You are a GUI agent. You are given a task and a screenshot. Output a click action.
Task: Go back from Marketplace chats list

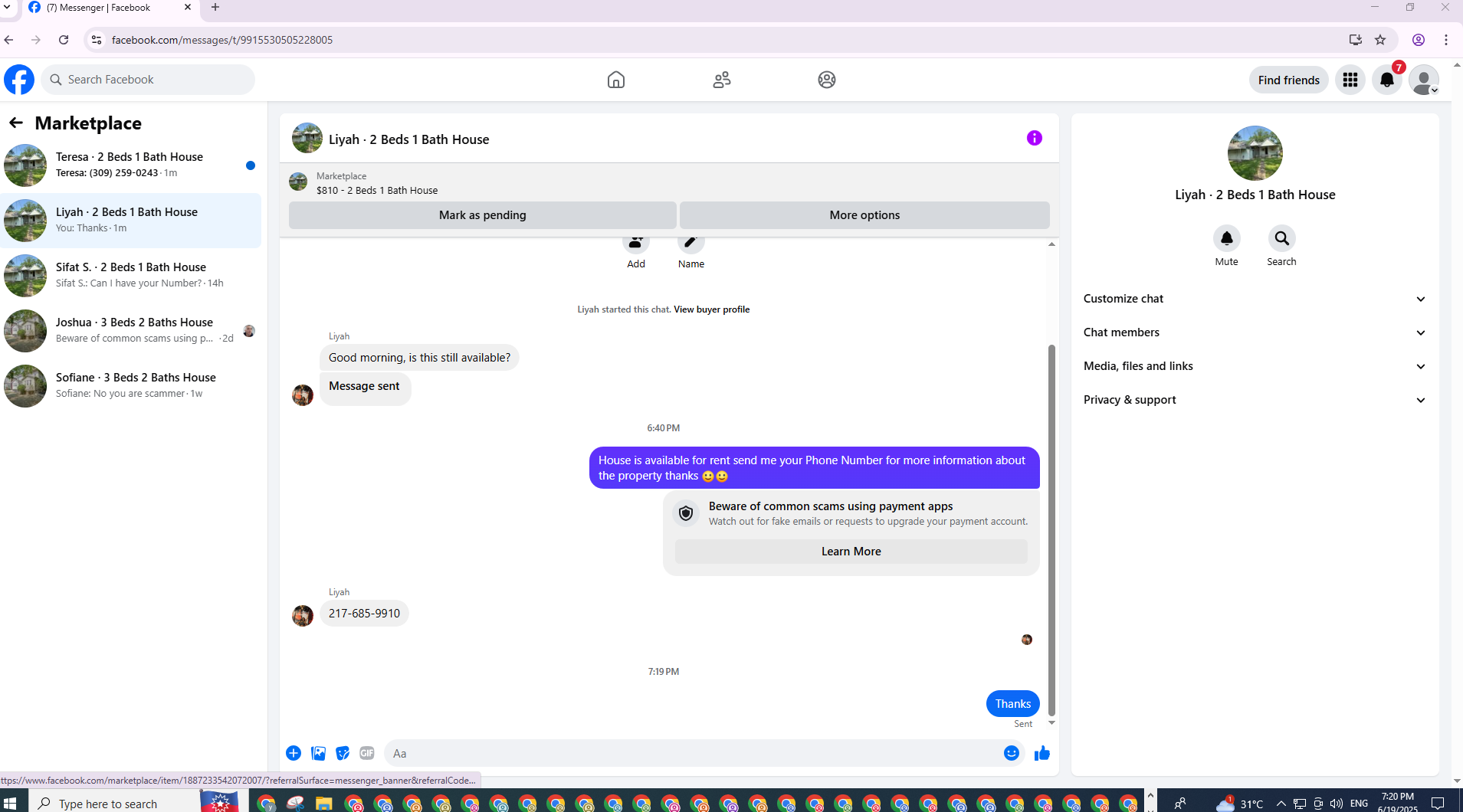[16, 123]
